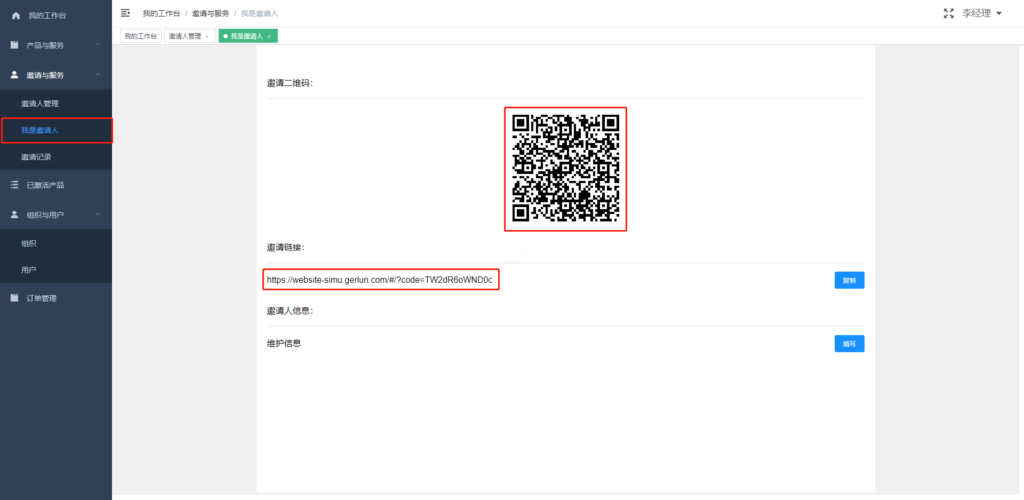
Task: Open the 我的工作台 home icon in sidebar
Action: (16, 16)
